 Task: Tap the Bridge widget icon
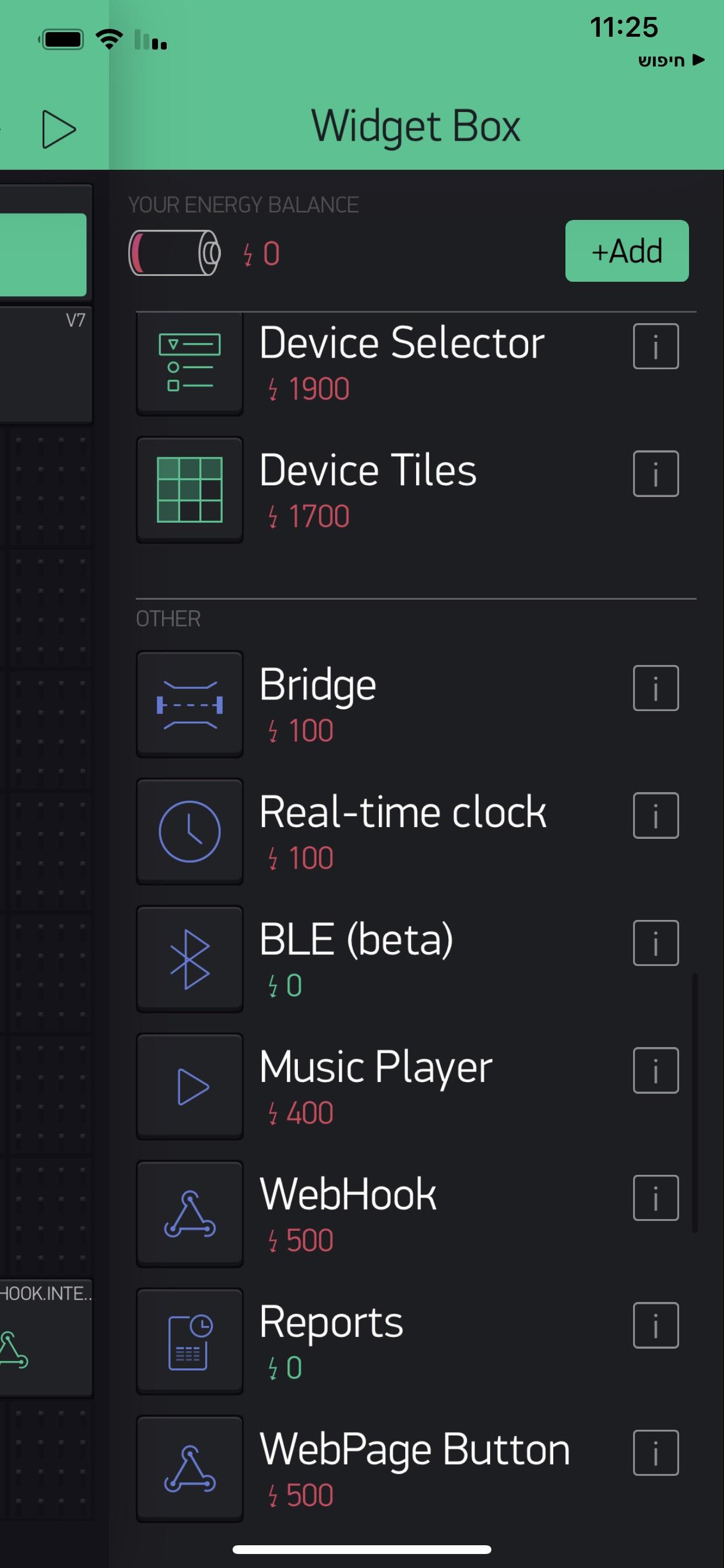pyautogui.click(x=189, y=704)
